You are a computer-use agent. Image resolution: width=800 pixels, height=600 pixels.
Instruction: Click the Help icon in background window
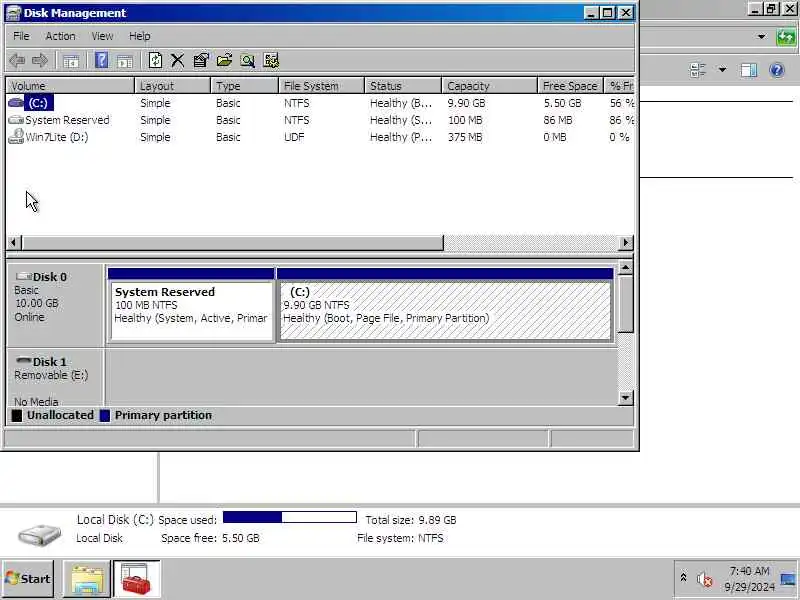pyautogui.click(x=777, y=70)
